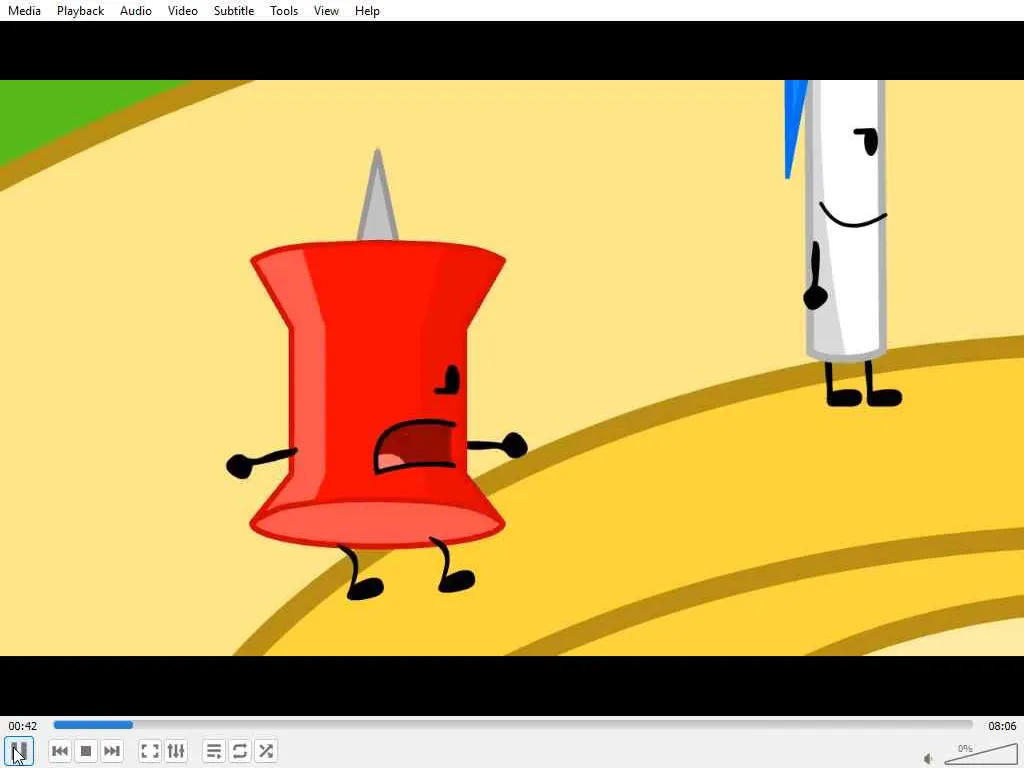
Task: Open the Tools menu
Action: pos(284,10)
